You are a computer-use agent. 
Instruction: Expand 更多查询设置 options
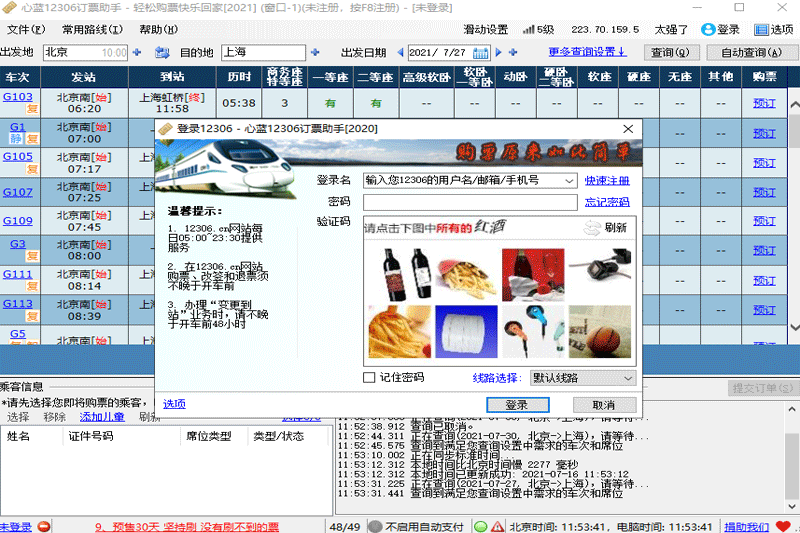click(x=587, y=52)
